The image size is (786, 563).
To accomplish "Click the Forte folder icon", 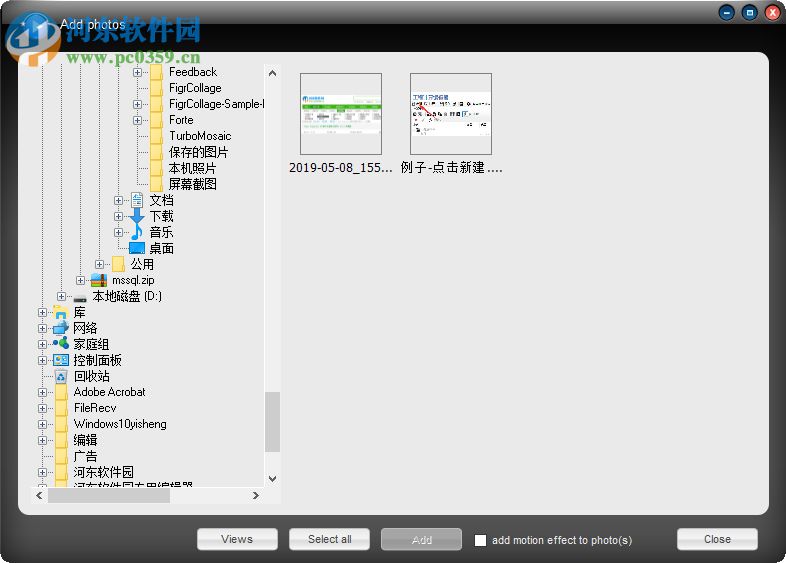I will point(156,120).
